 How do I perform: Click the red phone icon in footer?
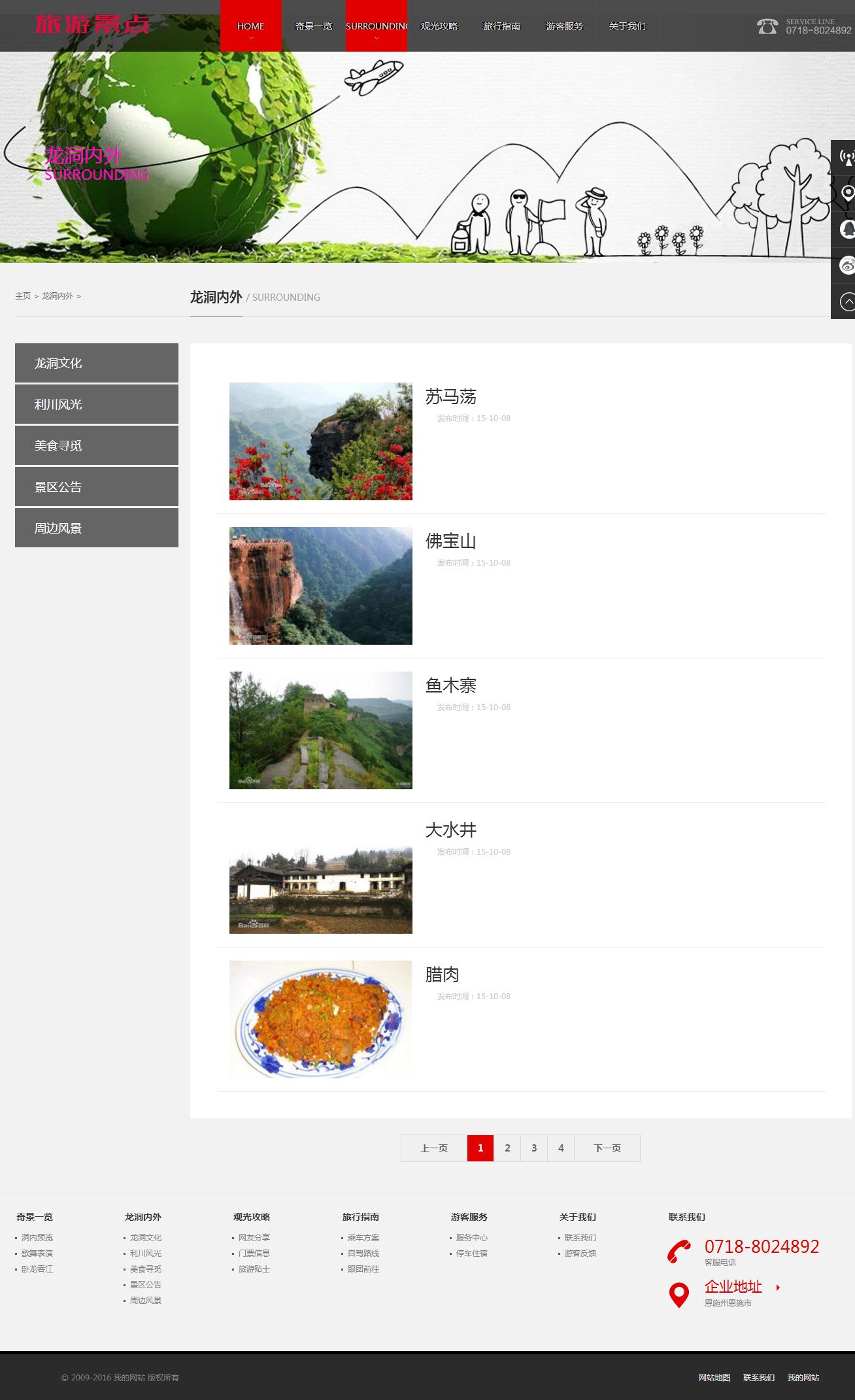[x=679, y=1251]
